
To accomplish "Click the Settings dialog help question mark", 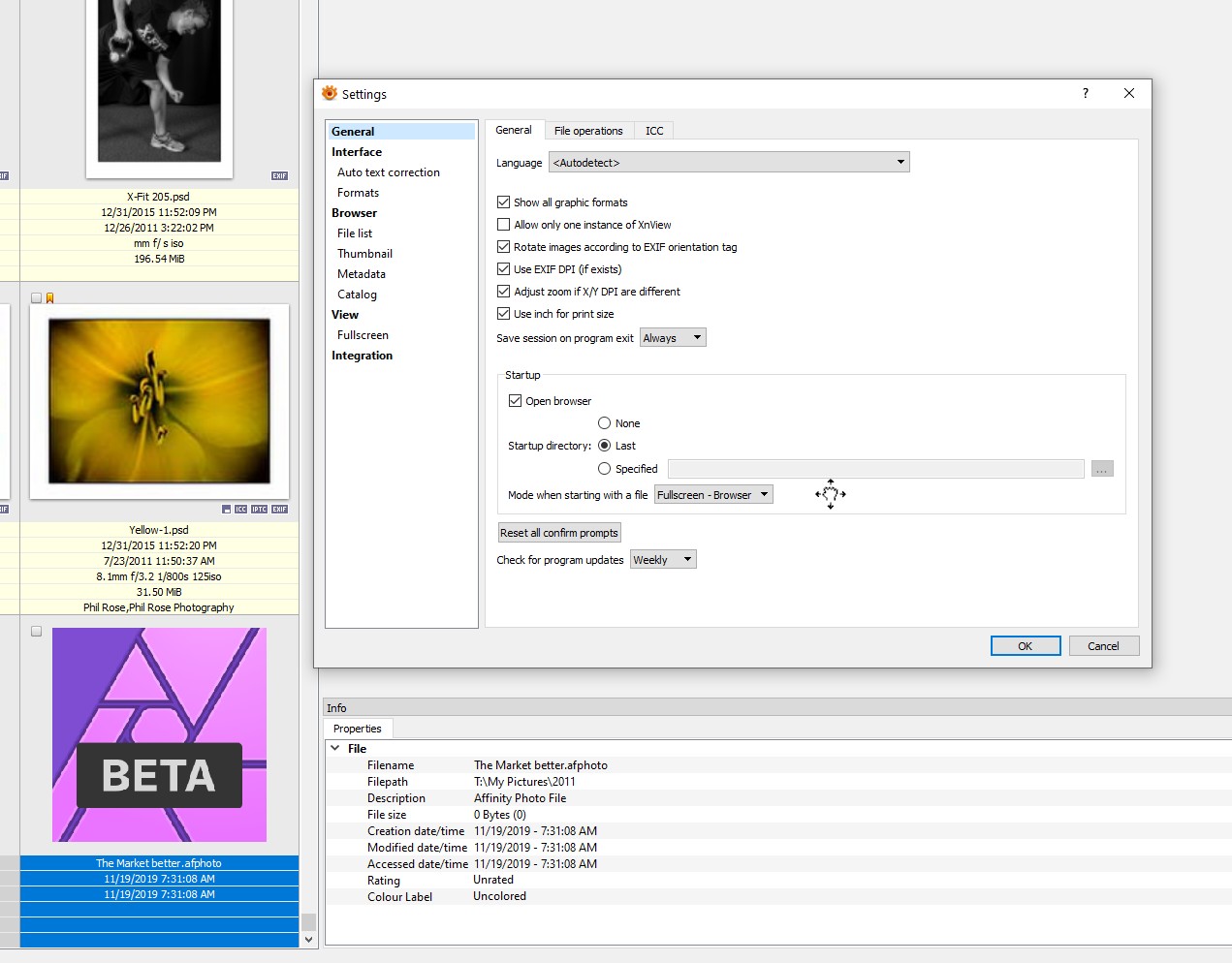I will 1085,93.
